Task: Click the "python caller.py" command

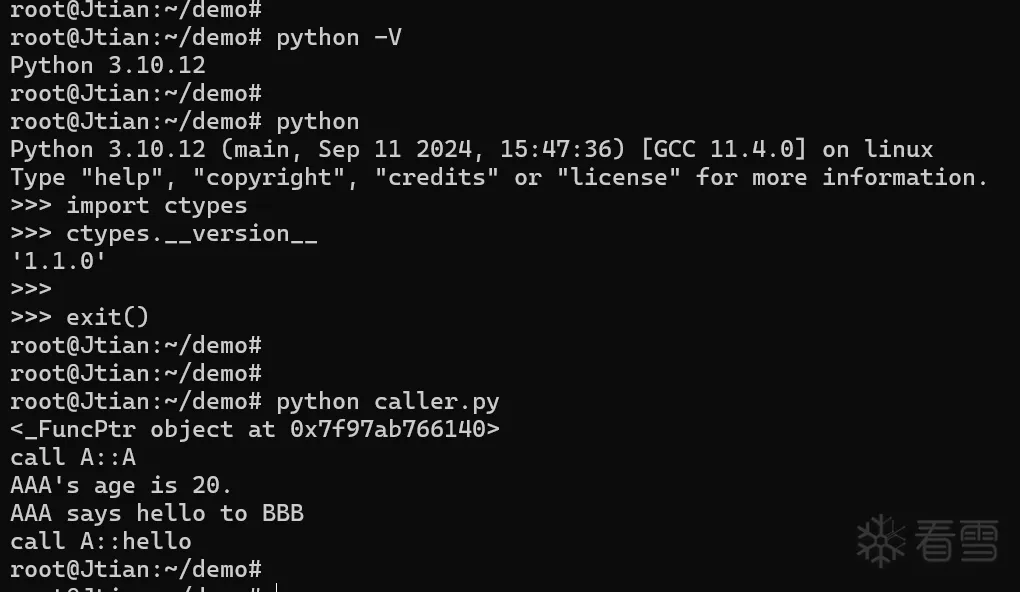Action: pos(388,402)
